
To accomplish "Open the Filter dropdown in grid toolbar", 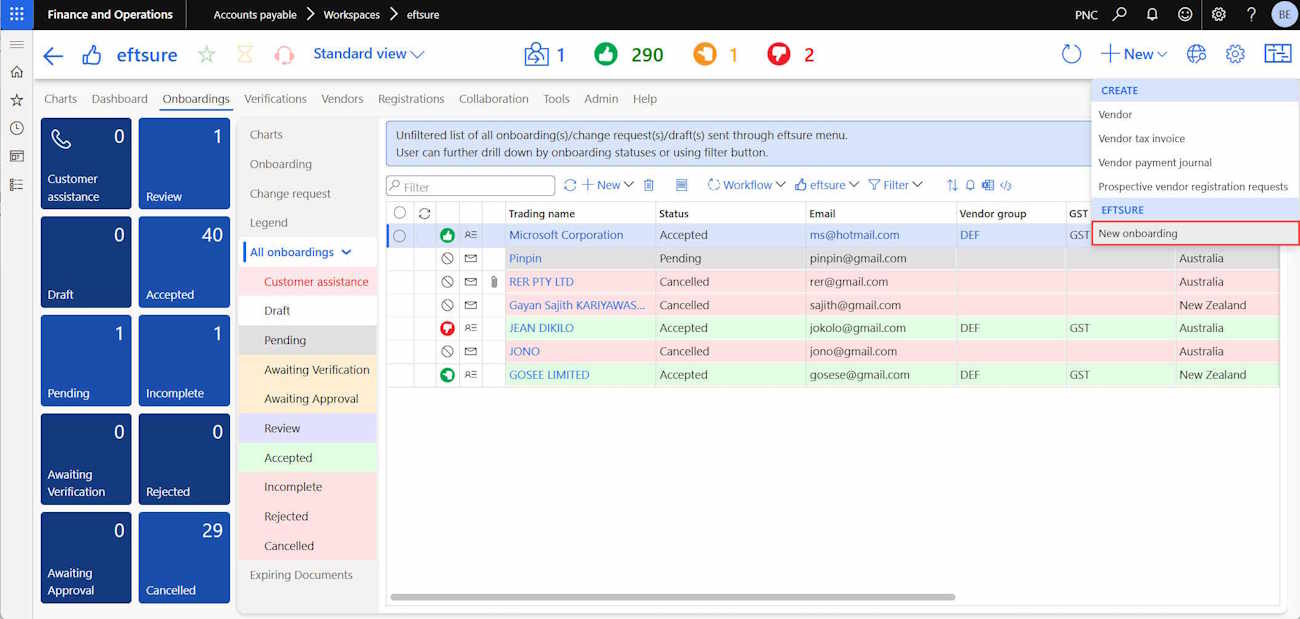I will click(896, 185).
